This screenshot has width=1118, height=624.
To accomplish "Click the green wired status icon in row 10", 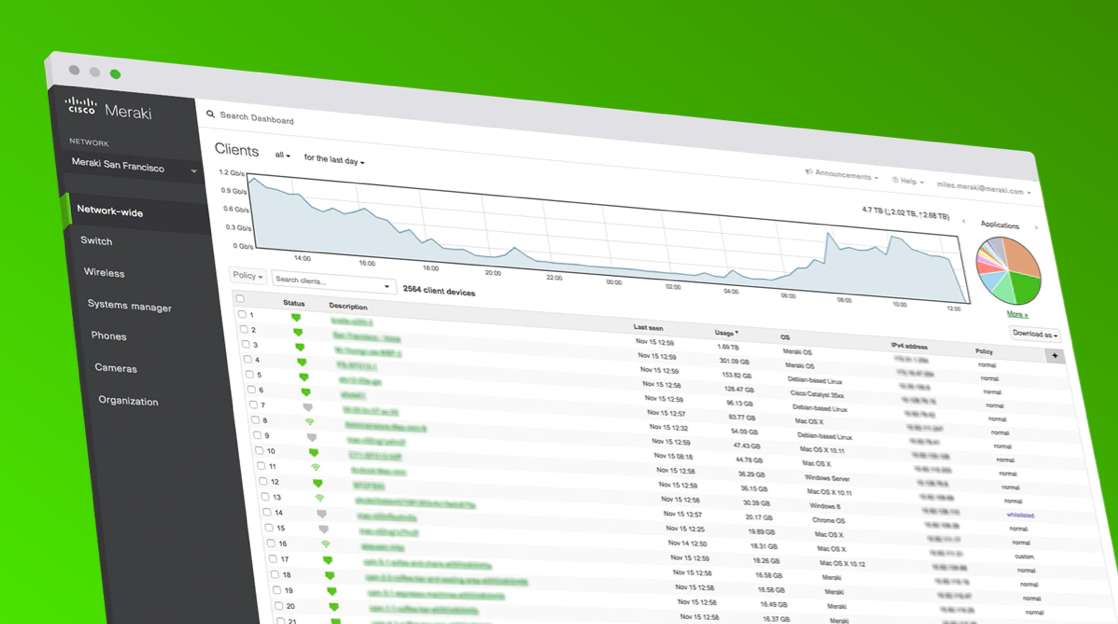I will [314, 453].
